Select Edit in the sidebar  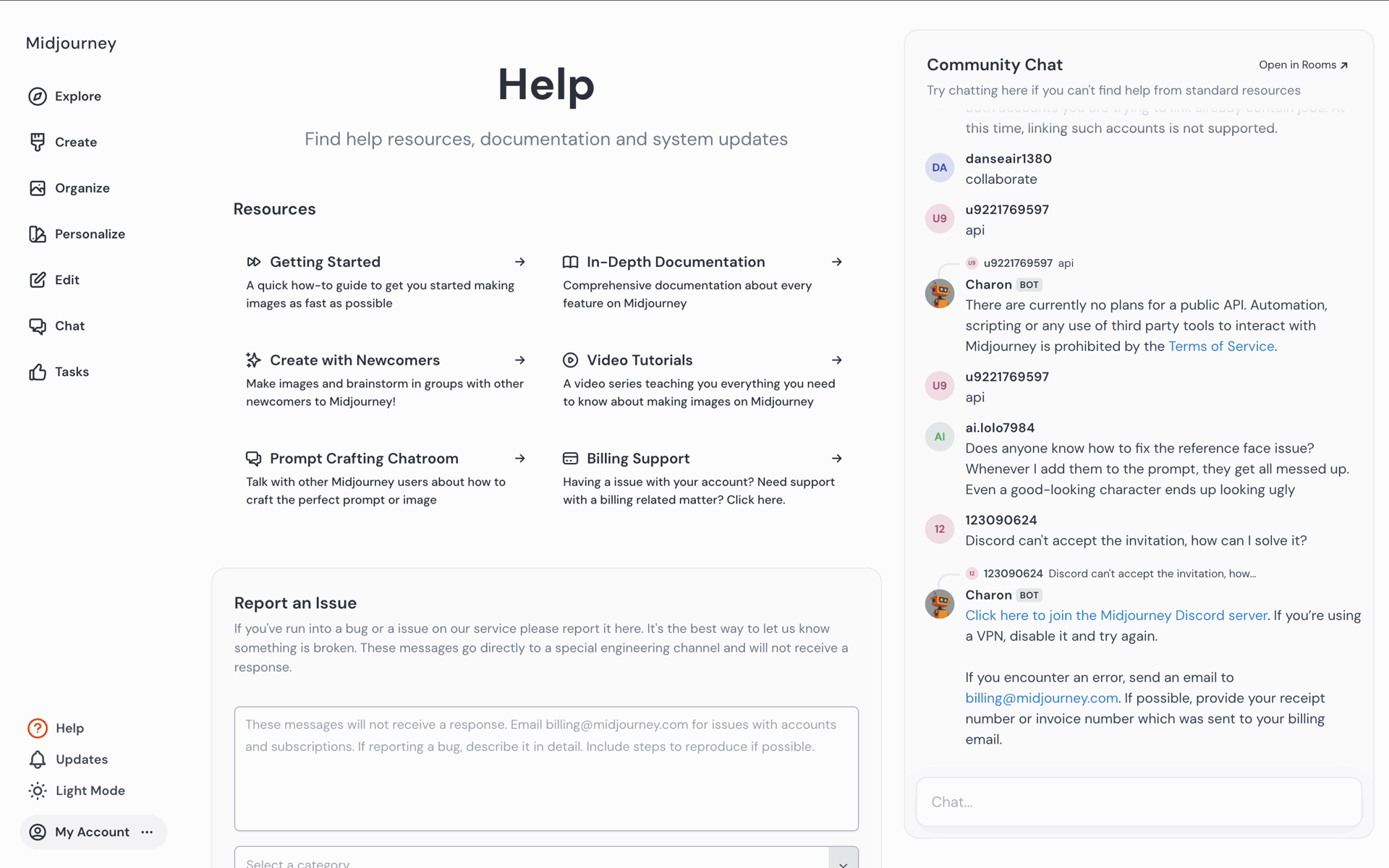pyautogui.click(x=67, y=280)
